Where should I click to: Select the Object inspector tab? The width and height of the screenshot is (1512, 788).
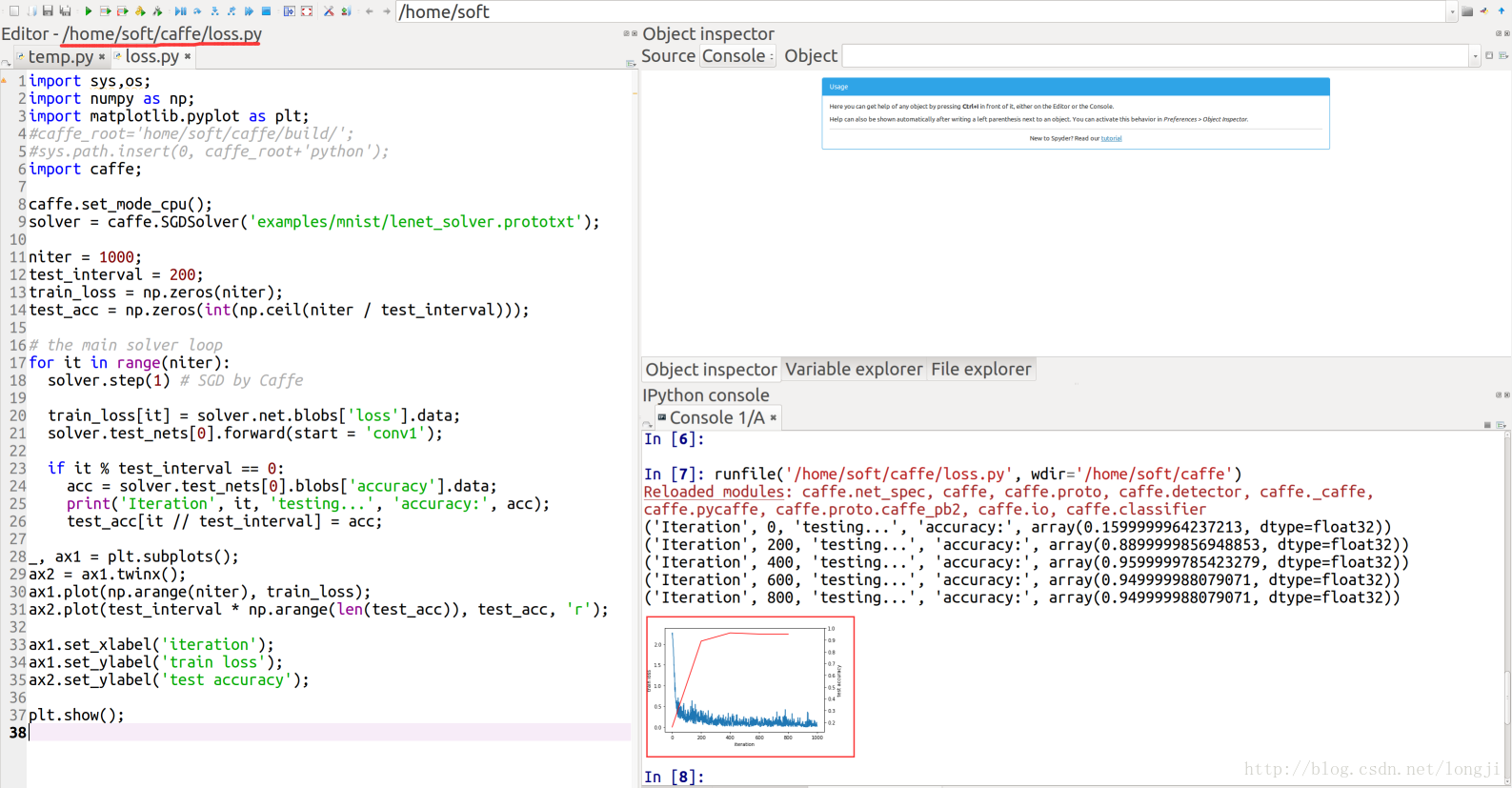[x=711, y=369]
